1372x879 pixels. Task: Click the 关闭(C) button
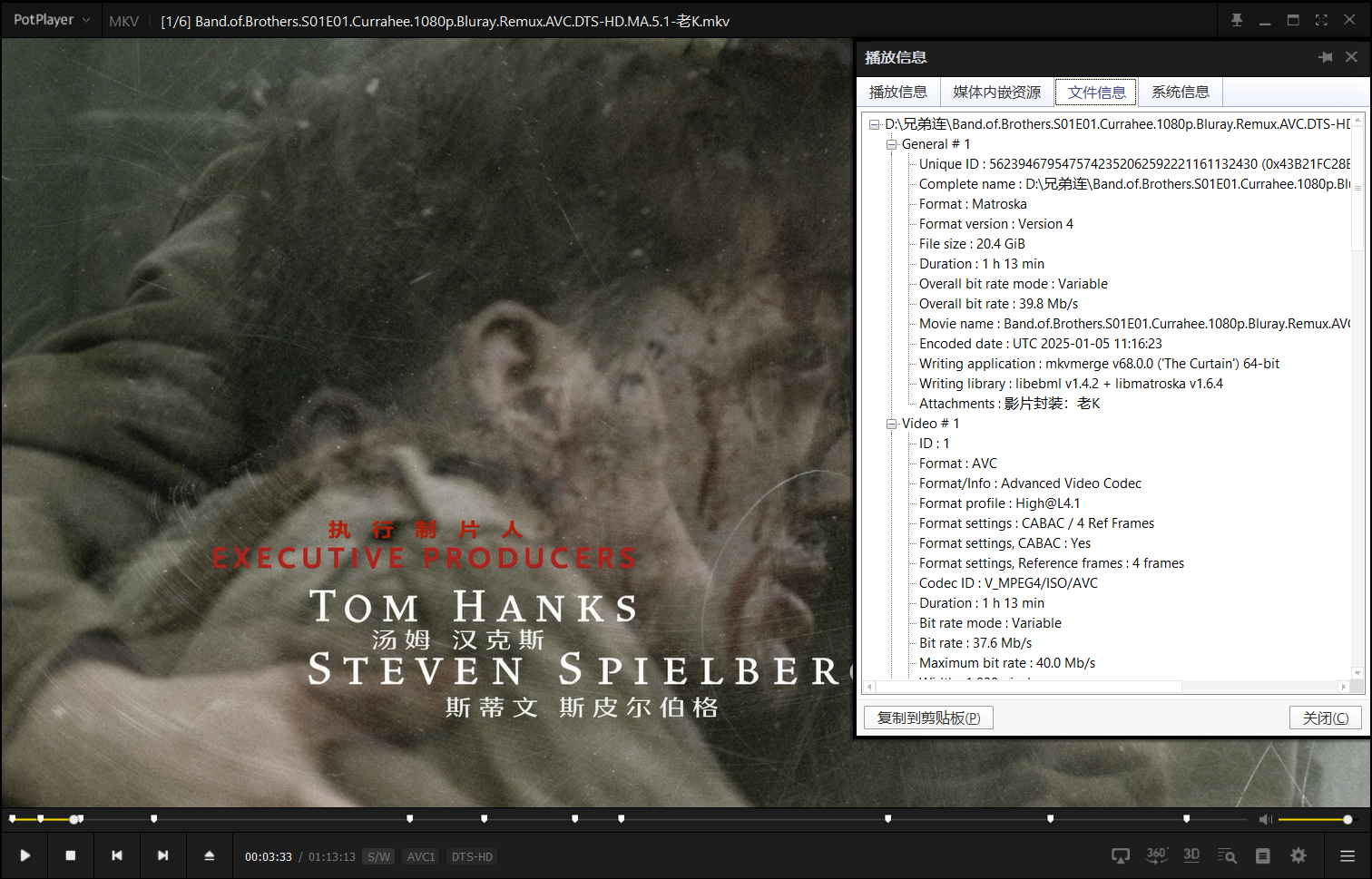point(1326,718)
